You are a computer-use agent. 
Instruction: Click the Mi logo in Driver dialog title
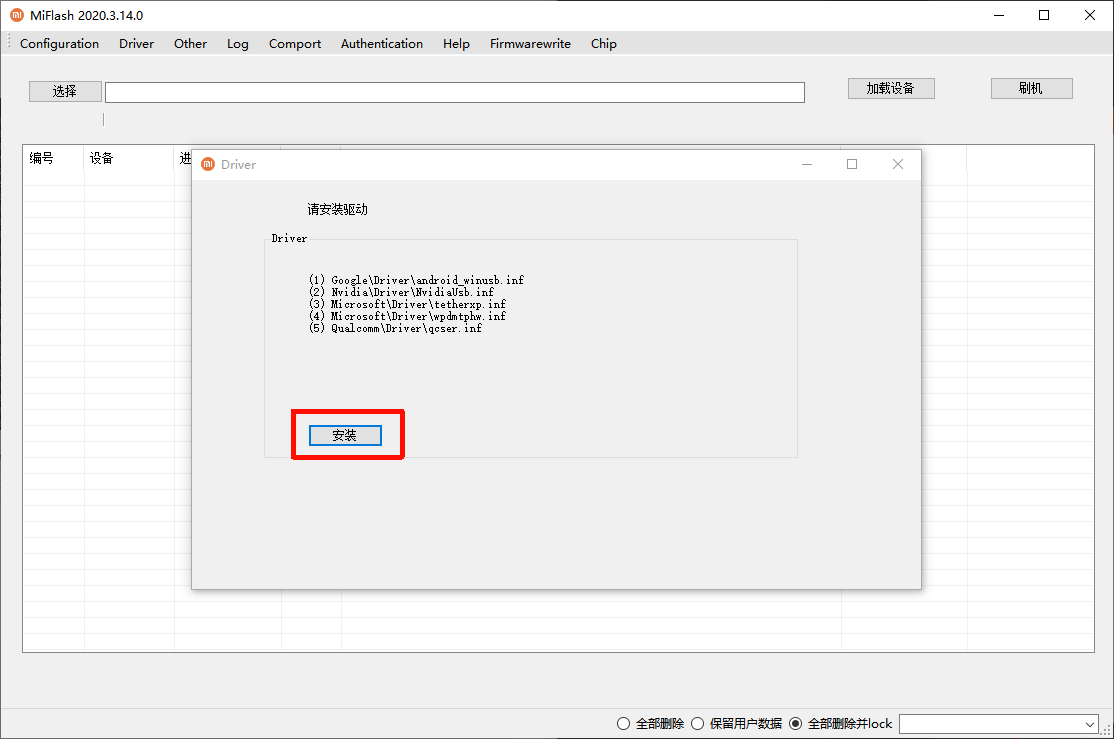tap(208, 165)
